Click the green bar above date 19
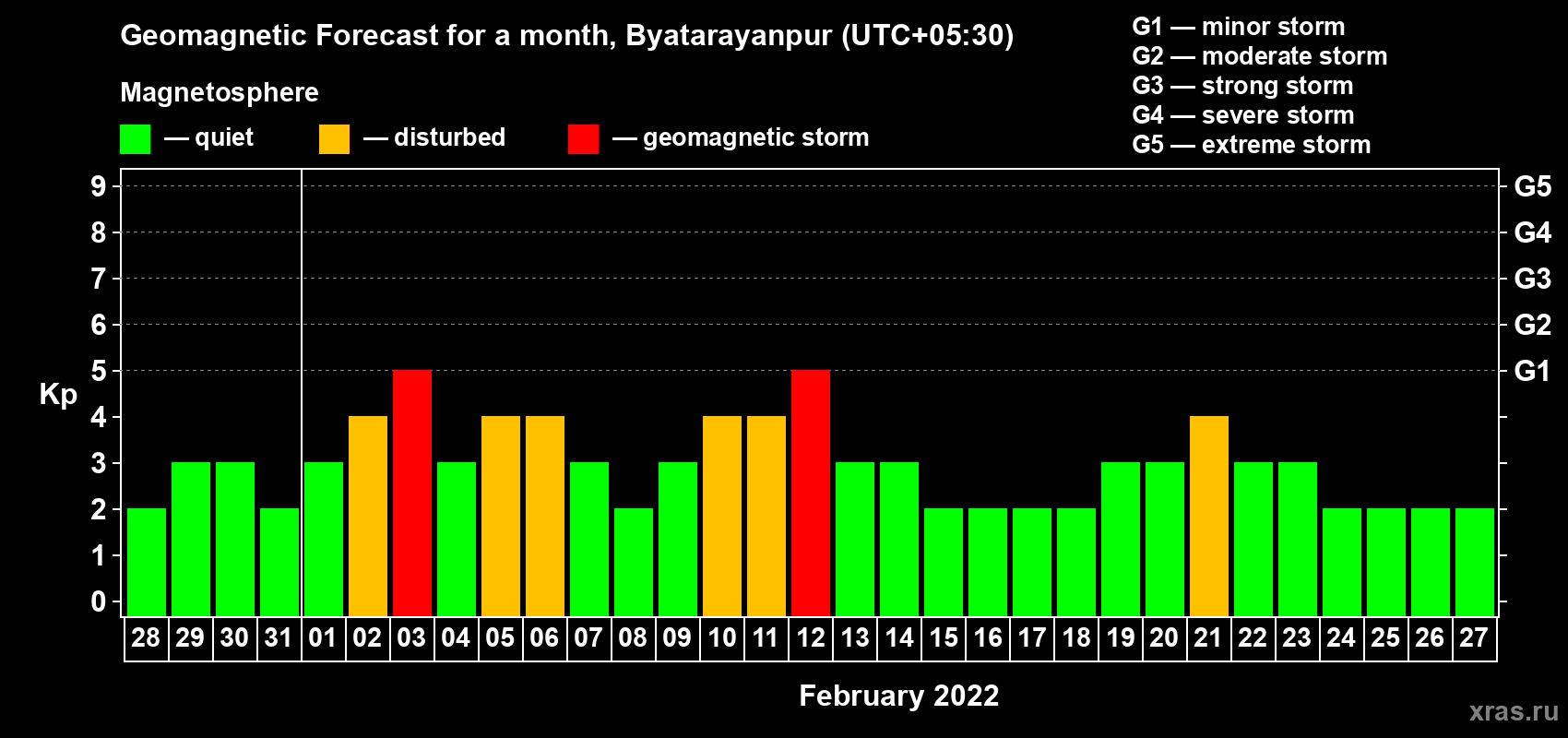Screen dimensions: 1568x738 [1121, 540]
